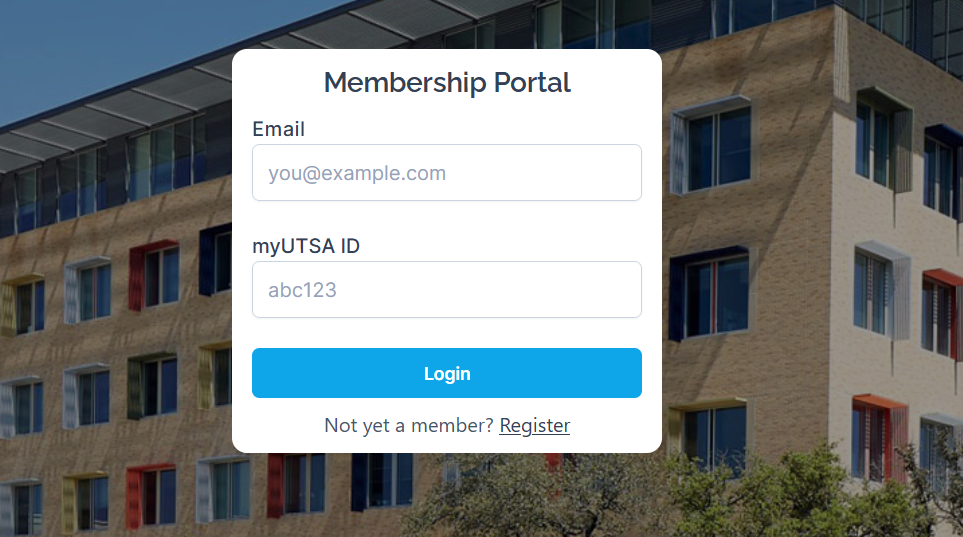Click the Email field label
The height and width of the screenshot is (537, 963).
point(278,129)
